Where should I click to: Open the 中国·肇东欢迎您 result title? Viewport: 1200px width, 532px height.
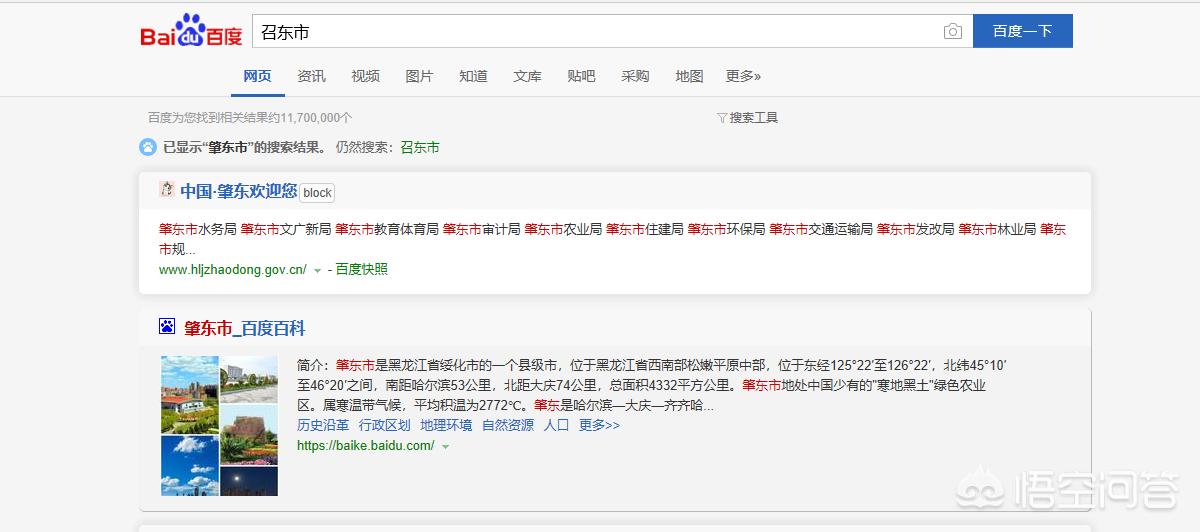[239, 191]
